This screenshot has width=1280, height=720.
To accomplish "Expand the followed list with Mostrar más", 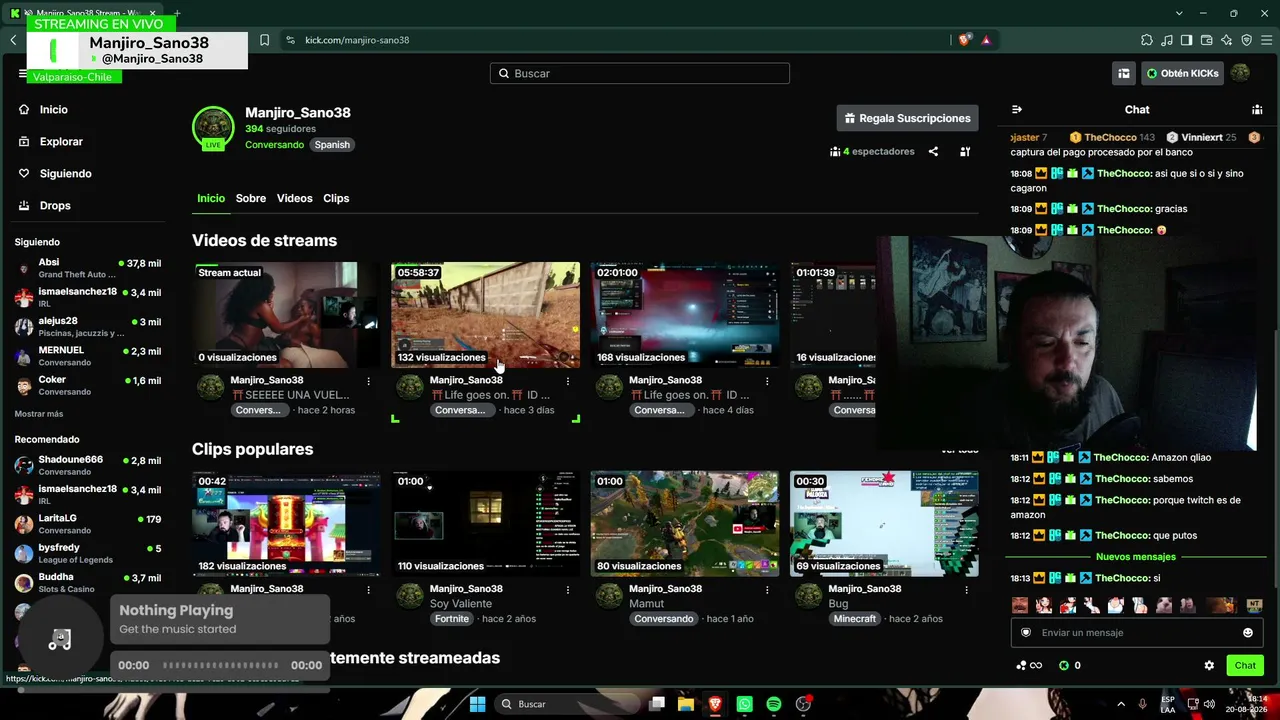I will (39, 414).
